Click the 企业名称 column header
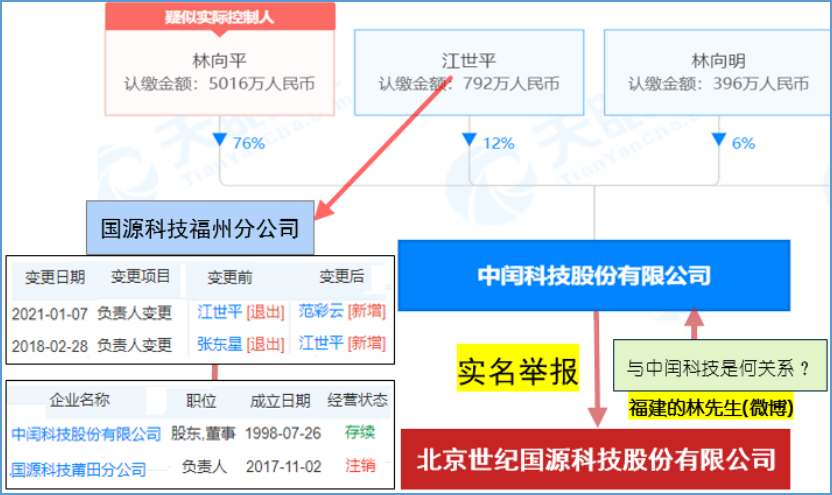The height and width of the screenshot is (495, 832). coord(80,400)
